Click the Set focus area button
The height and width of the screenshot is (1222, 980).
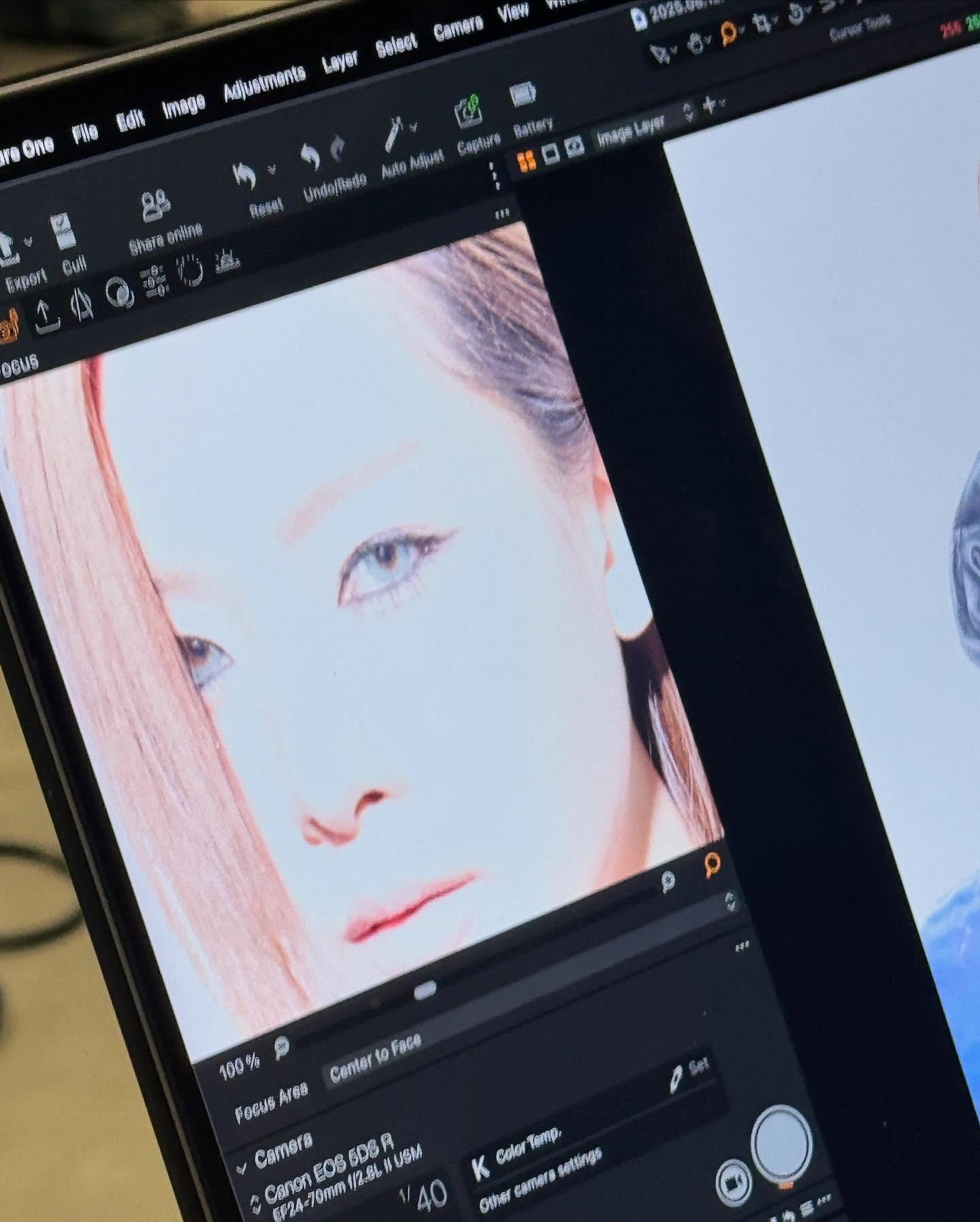(690, 1074)
